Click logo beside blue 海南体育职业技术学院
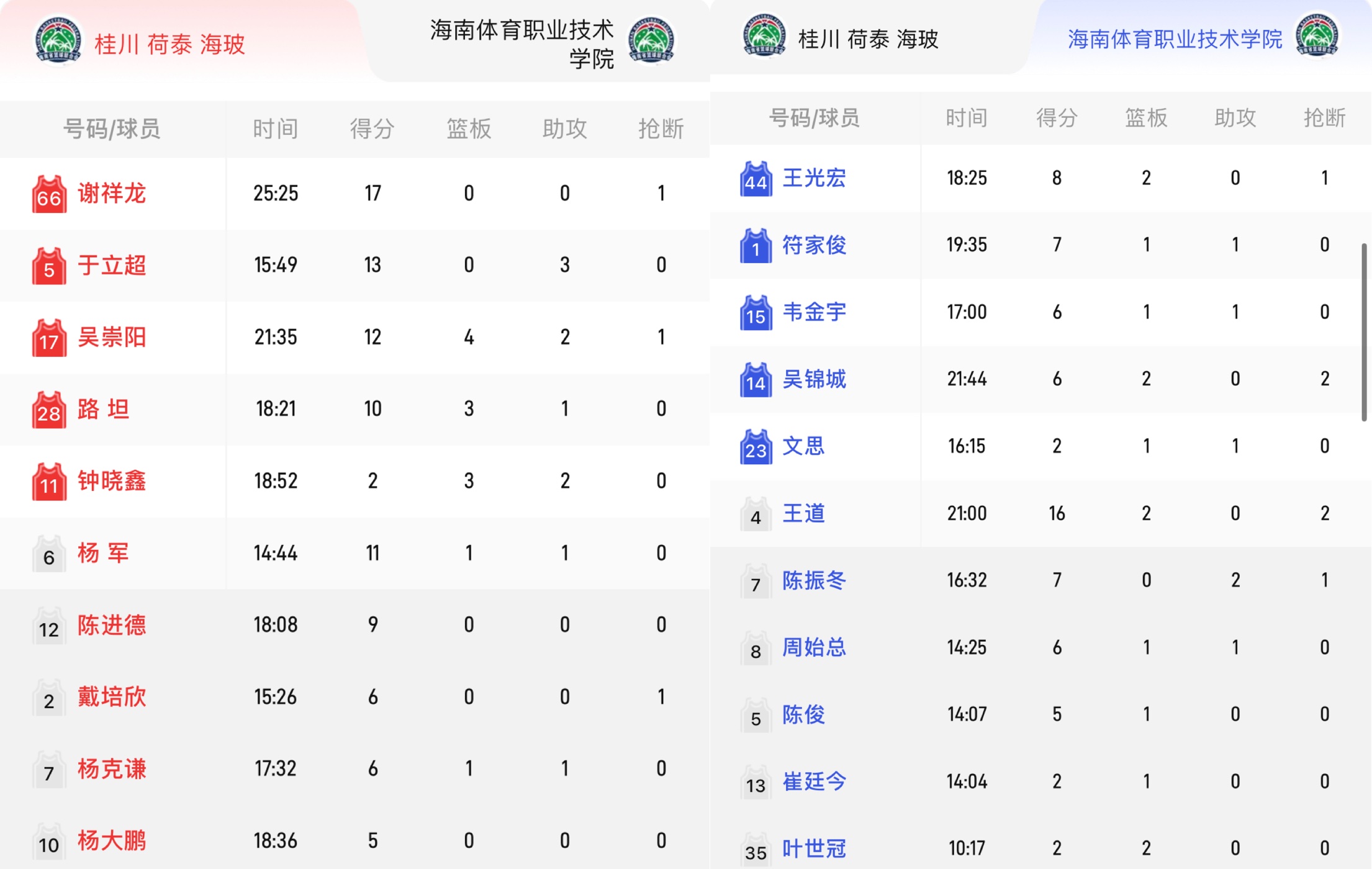 click(x=1317, y=36)
